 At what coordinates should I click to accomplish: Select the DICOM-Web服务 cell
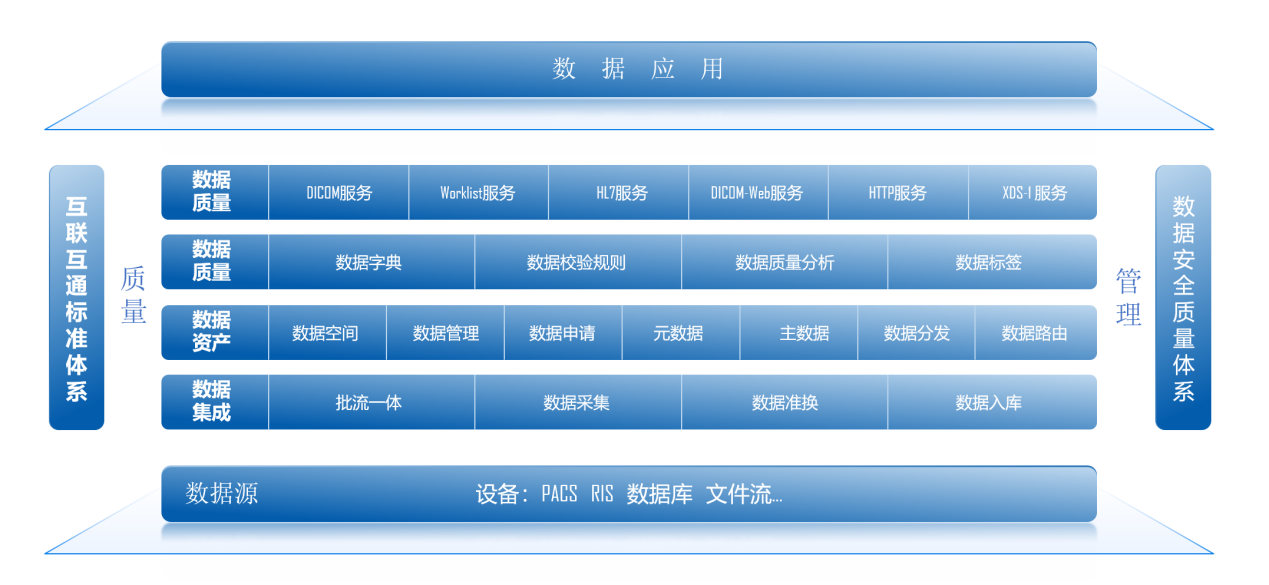coord(757,193)
